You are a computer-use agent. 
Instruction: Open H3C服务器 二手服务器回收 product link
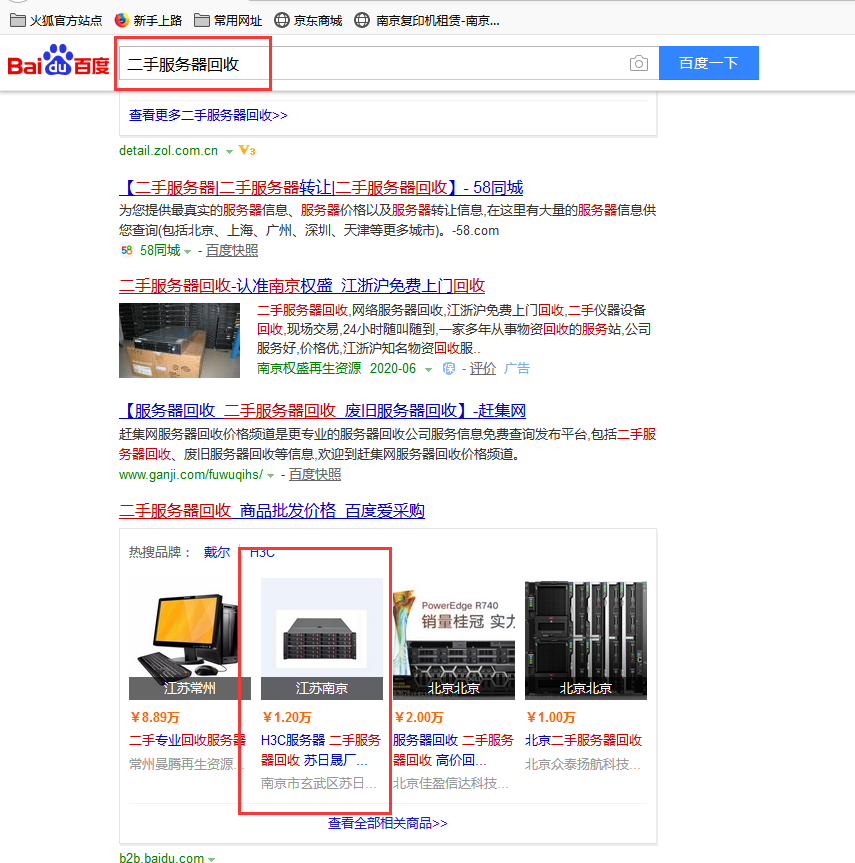click(x=321, y=750)
